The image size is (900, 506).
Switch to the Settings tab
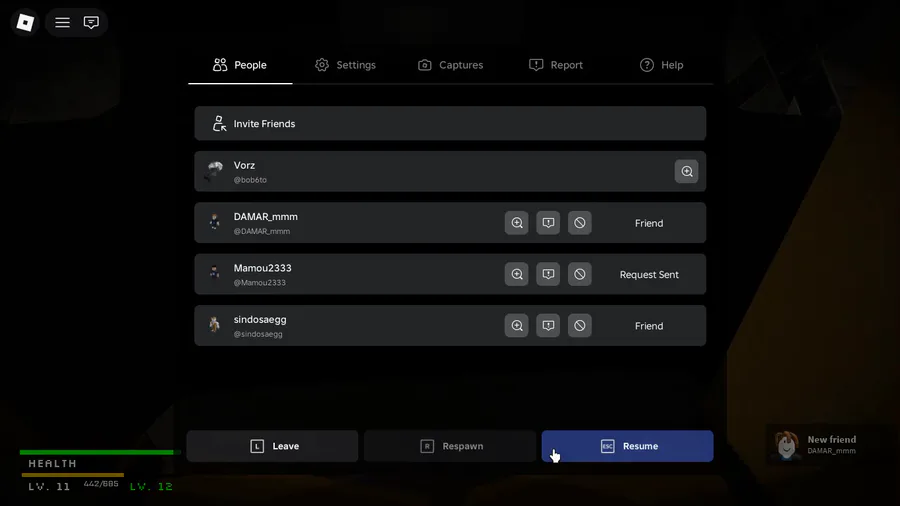pyautogui.click(x=345, y=65)
